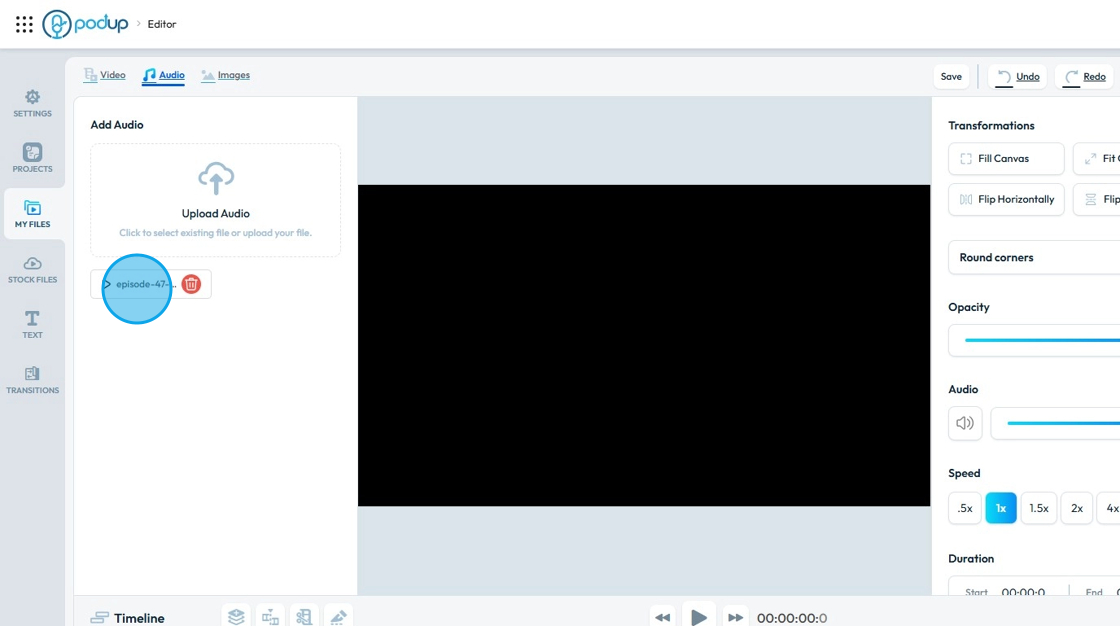Click the black video preview canvas
Viewport: 1120px width, 626px height.
click(x=644, y=345)
